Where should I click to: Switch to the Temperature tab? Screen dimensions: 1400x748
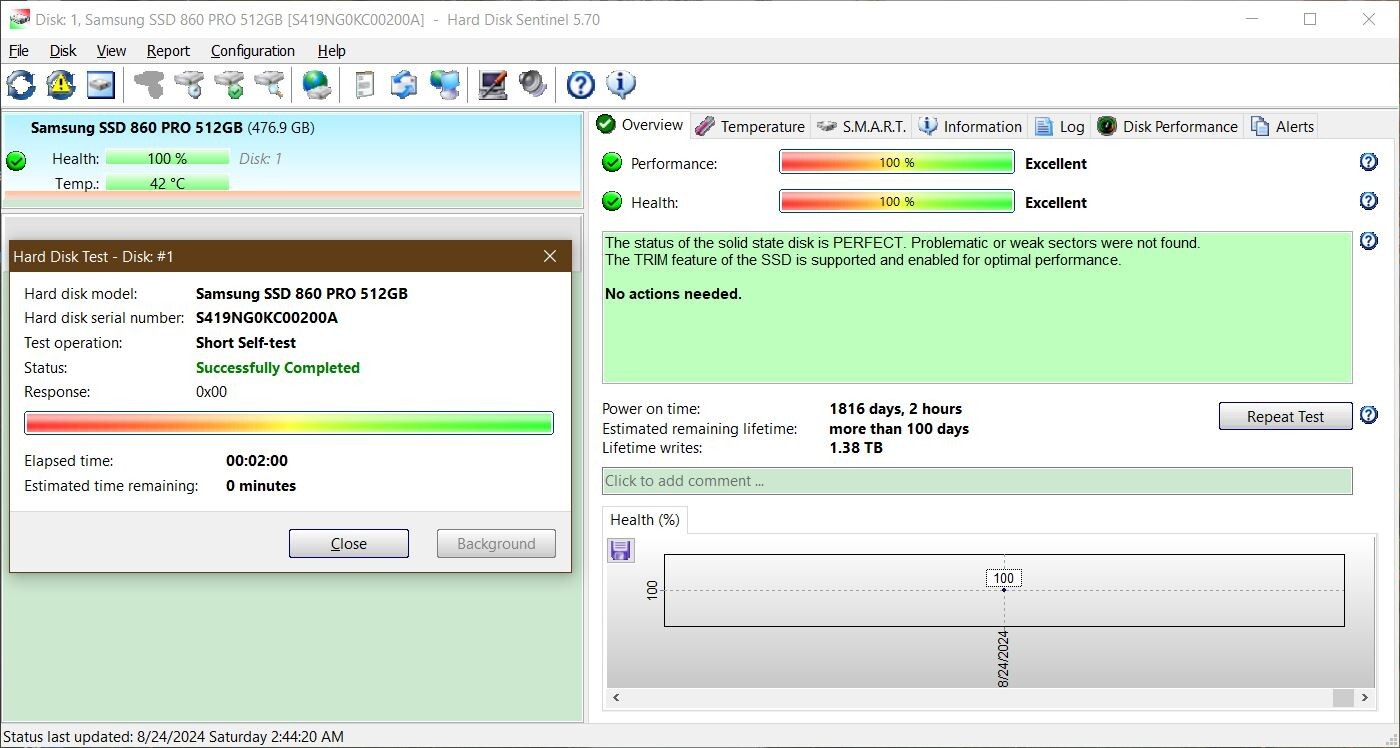click(x=751, y=126)
